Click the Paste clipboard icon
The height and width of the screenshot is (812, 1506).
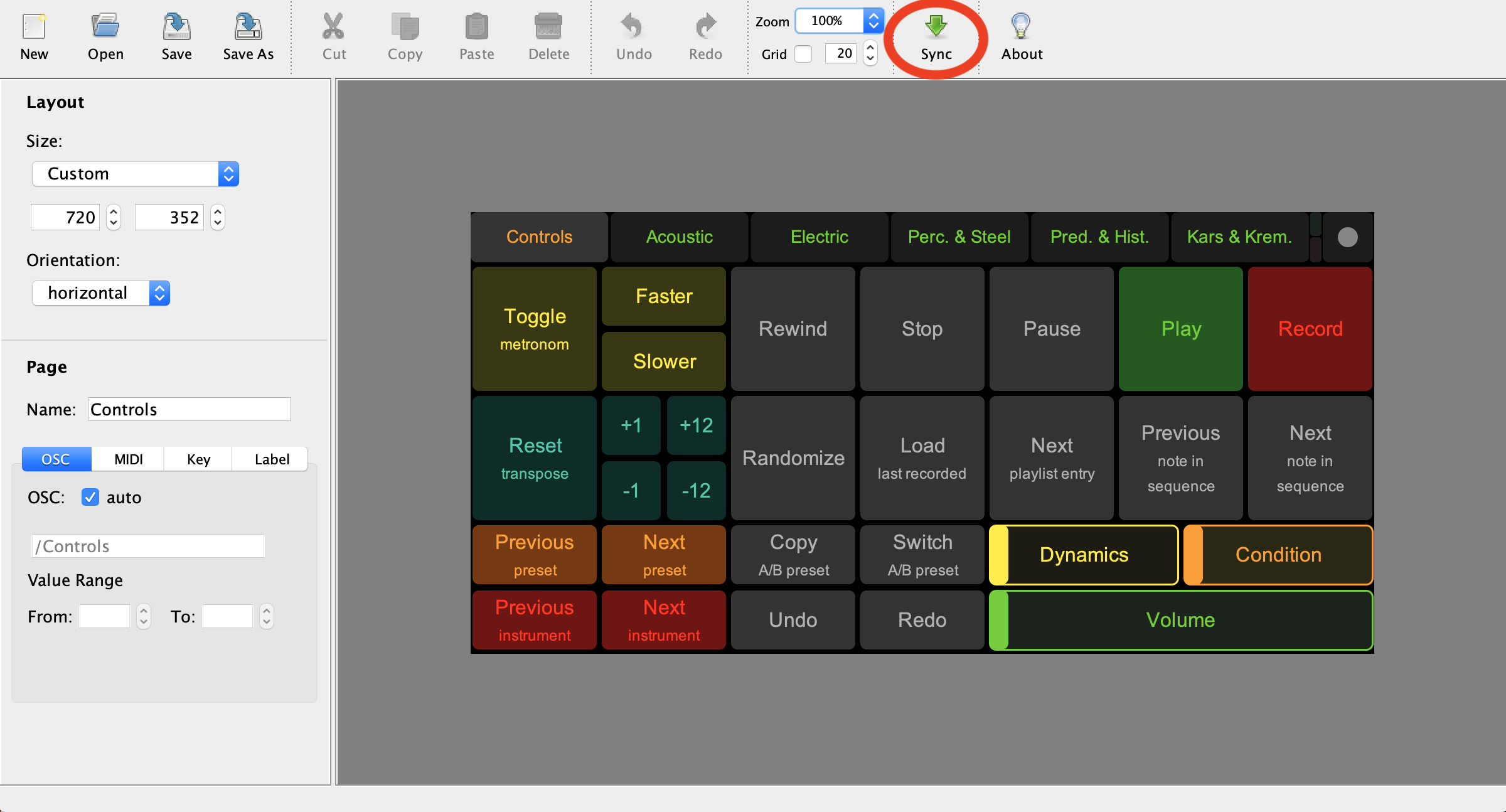[x=476, y=28]
